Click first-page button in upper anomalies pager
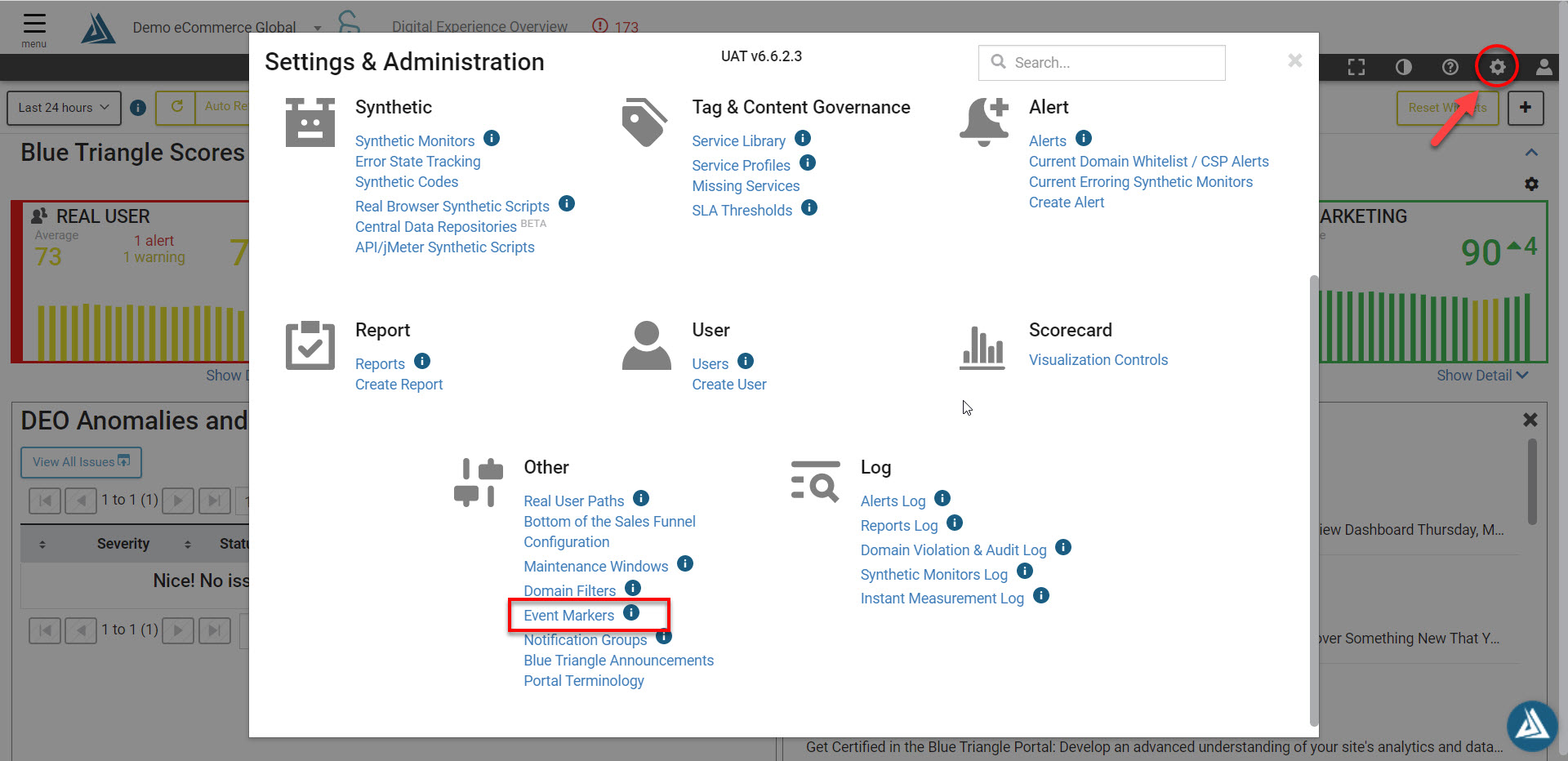 click(x=45, y=500)
